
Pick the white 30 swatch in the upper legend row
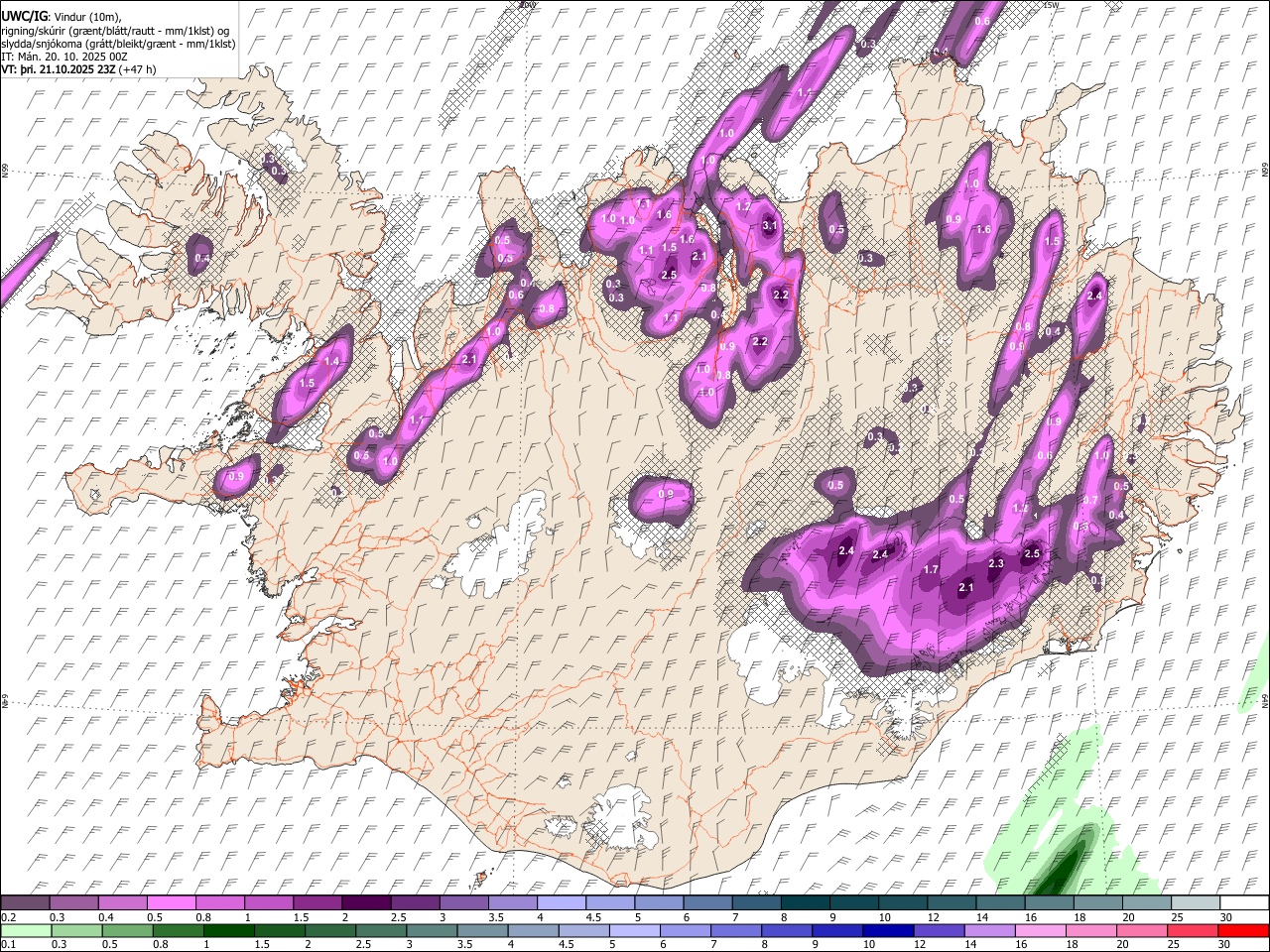click(x=1245, y=902)
